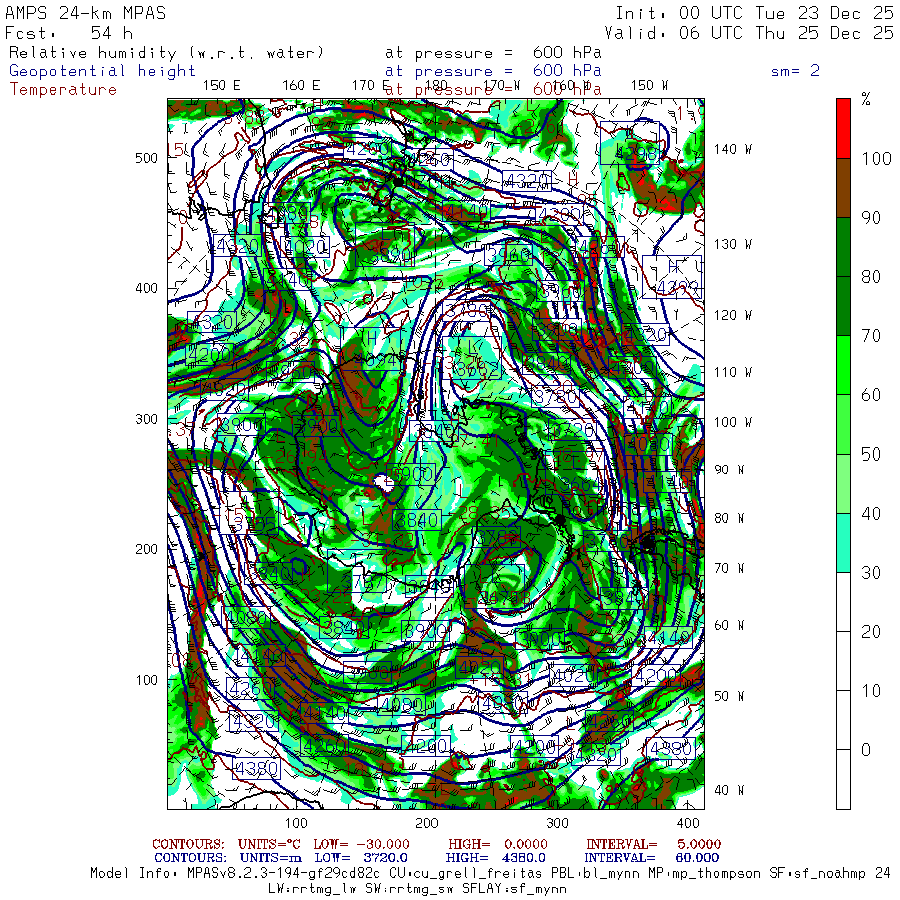Click the red 'LOW= -30.000' legend value

point(361,844)
